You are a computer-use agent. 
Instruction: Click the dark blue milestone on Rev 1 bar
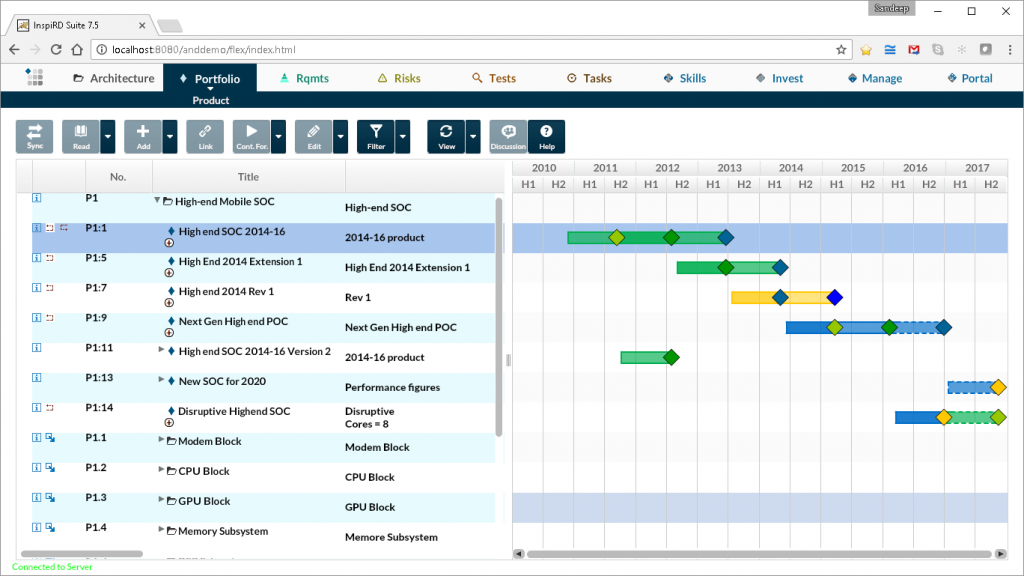[x=835, y=297]
